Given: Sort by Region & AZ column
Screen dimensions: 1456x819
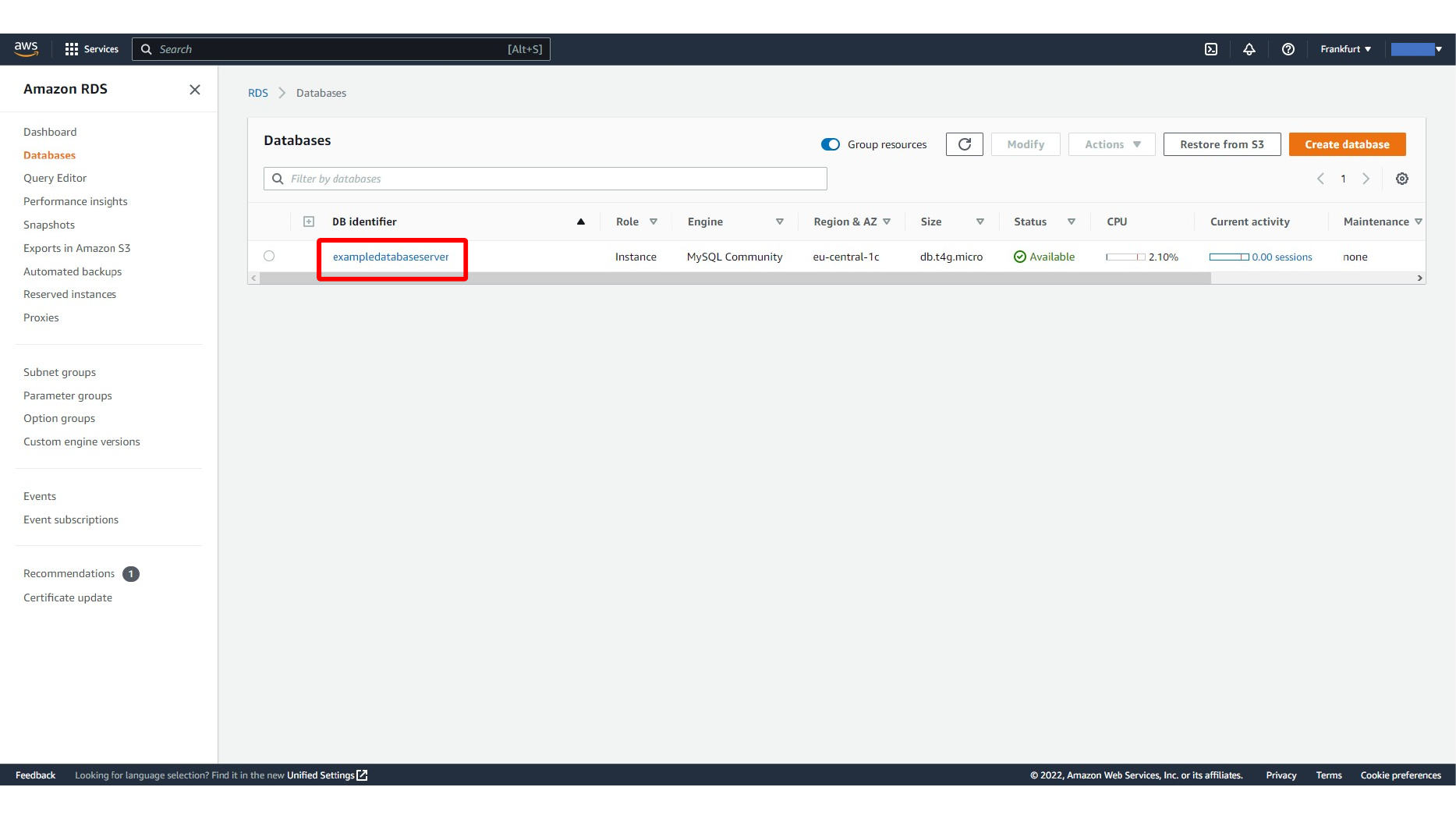Looking at the screenshot, I should tap(887, 222).
